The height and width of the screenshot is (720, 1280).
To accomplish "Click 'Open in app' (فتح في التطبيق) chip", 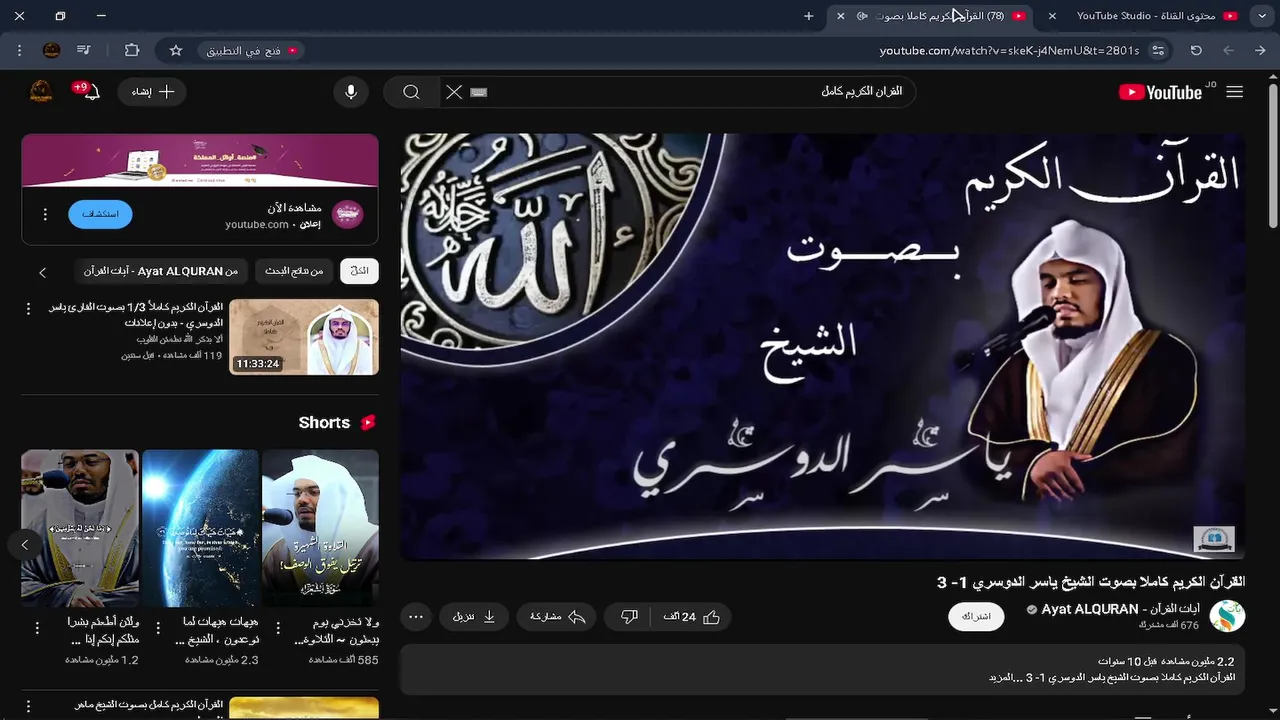I will pos(252,50).
